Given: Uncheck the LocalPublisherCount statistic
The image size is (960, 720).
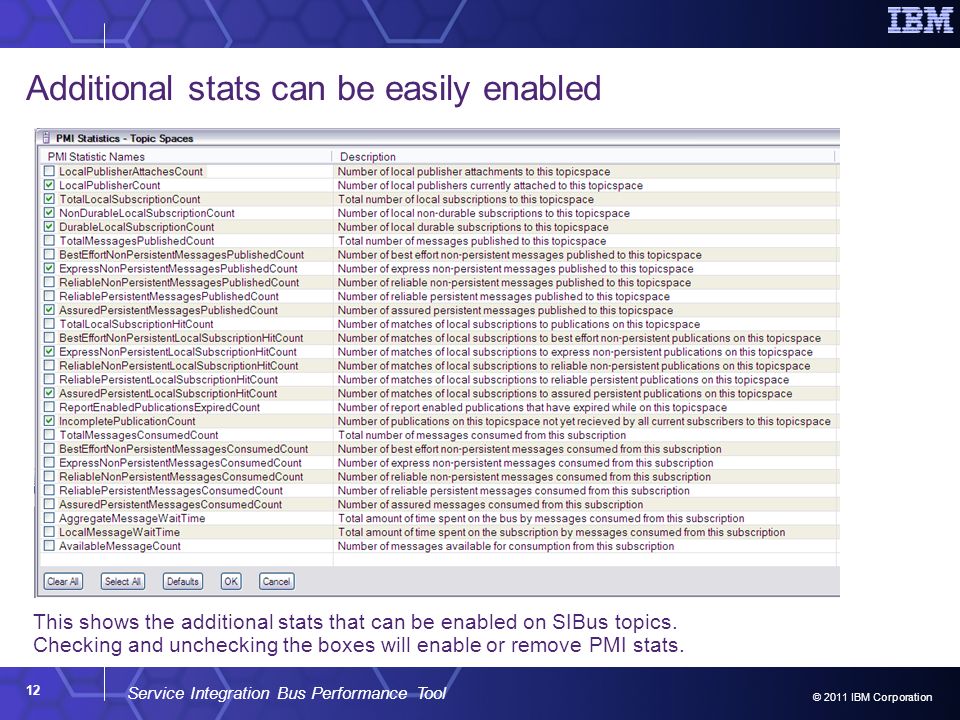Looking at the screenshot, I should click(x=50, y=185).
